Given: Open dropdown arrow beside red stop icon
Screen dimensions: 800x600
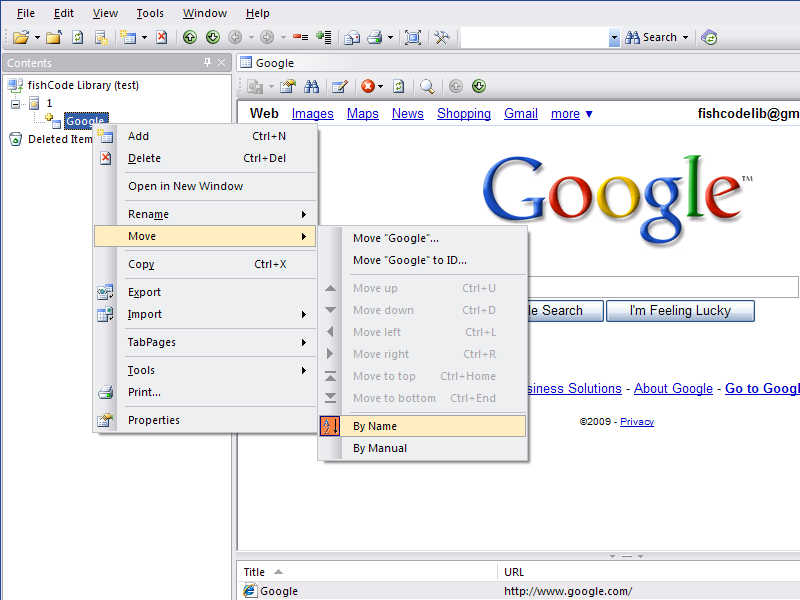Looking at the screenshot, I should pyautogui.click(x=380, y=86).
